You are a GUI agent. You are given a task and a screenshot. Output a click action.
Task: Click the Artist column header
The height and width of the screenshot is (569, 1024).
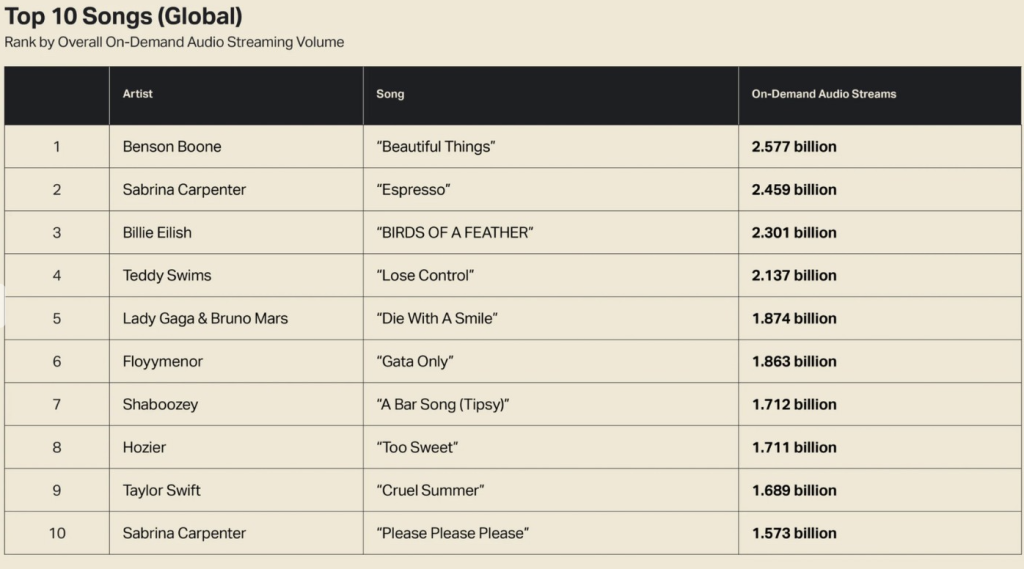pyautogui.click(x=138, y=94)
